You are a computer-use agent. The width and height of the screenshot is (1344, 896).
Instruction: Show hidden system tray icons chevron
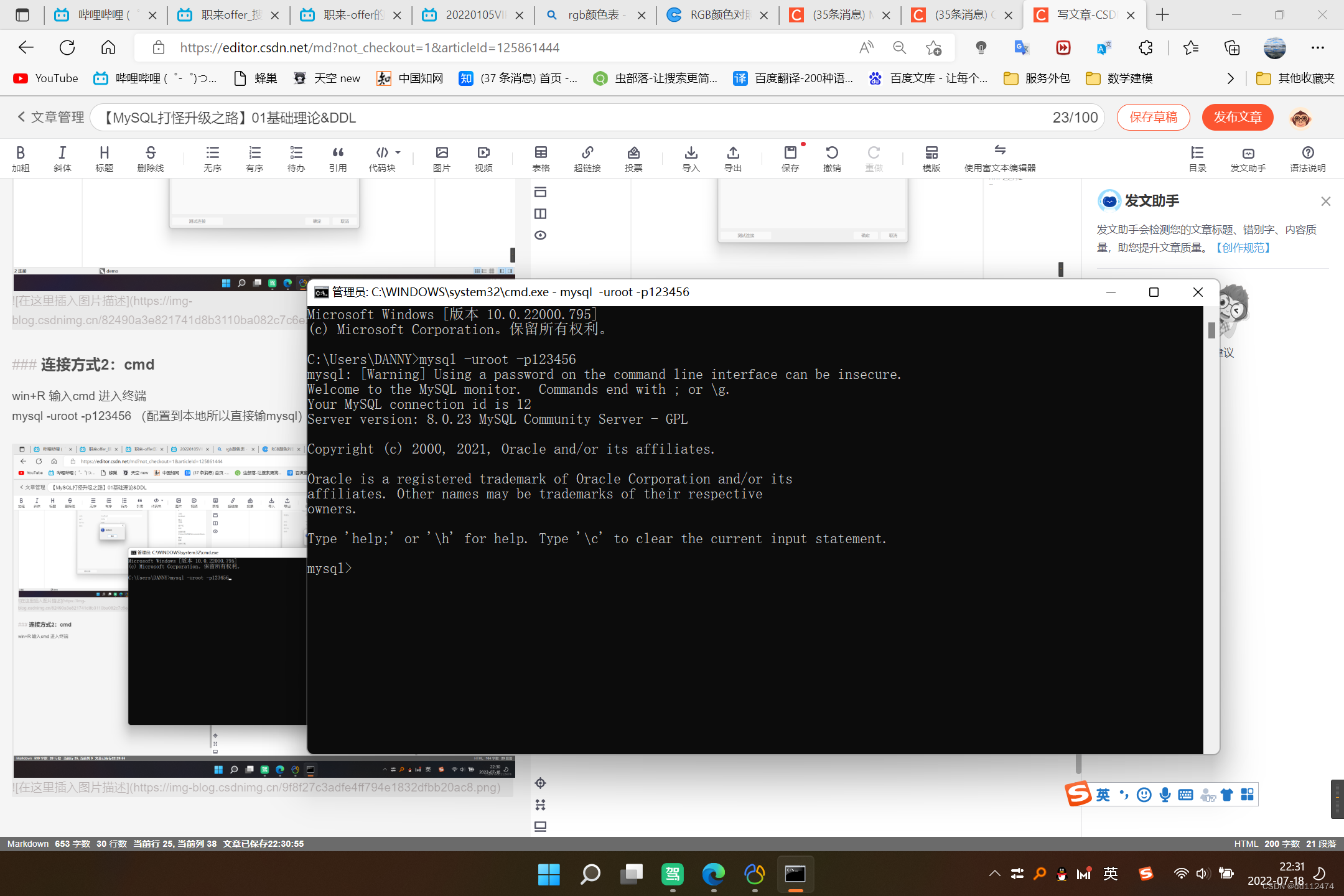pyautogui.click(x=994, y=874)
